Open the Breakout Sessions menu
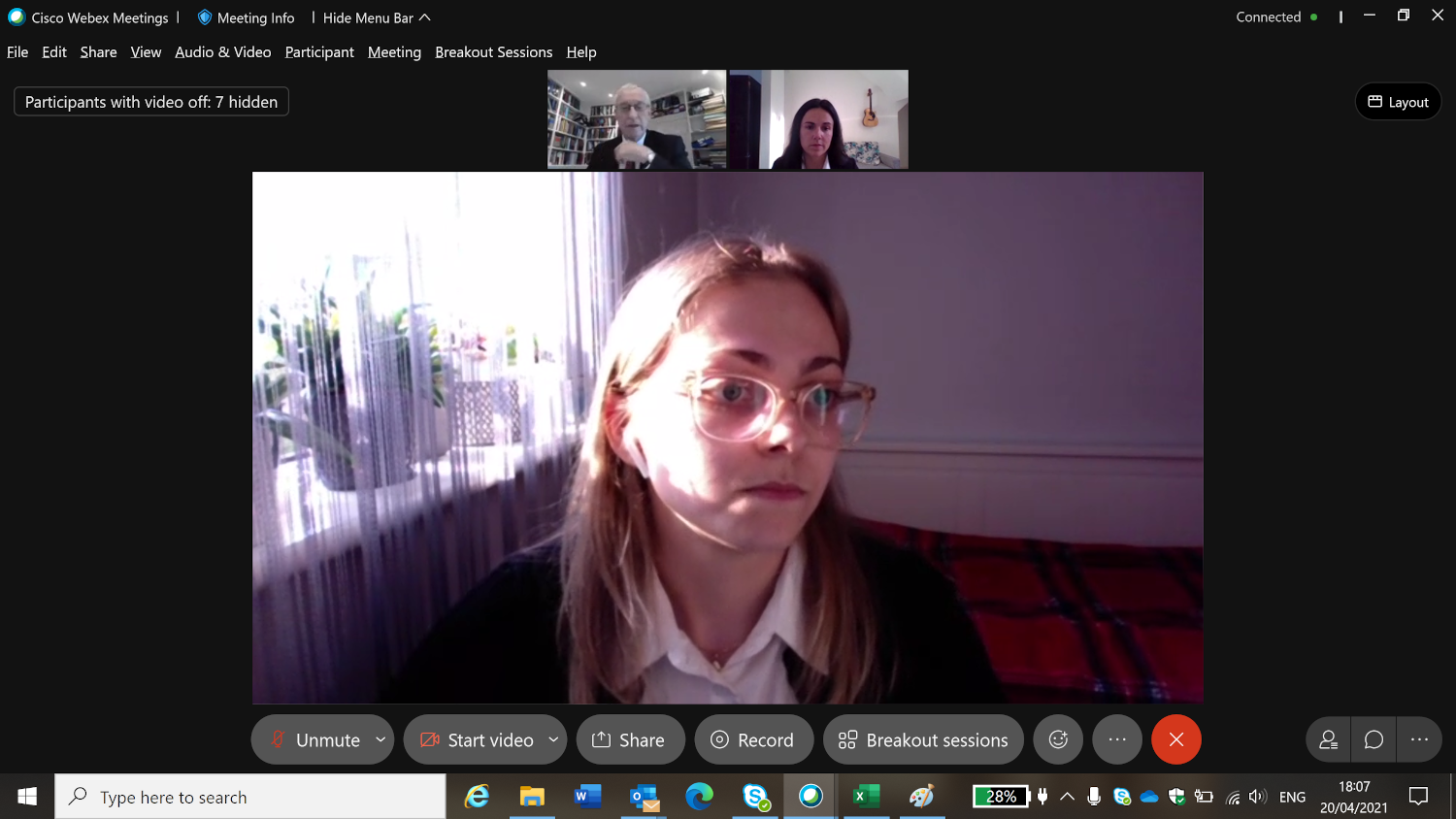The height and width of the screenshot is (819, 1456). pyautogui.click(x=493, y=52)
